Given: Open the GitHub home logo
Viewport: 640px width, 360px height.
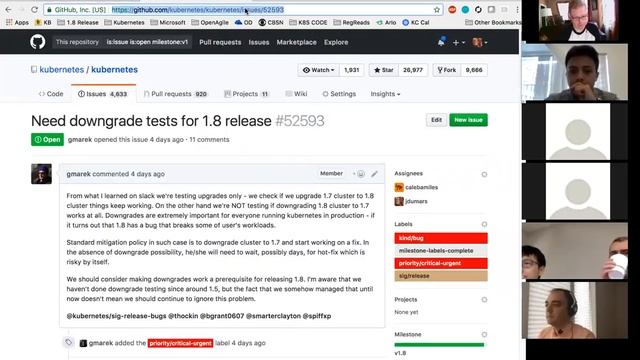Looking at the screenshot, I should 38,42.
